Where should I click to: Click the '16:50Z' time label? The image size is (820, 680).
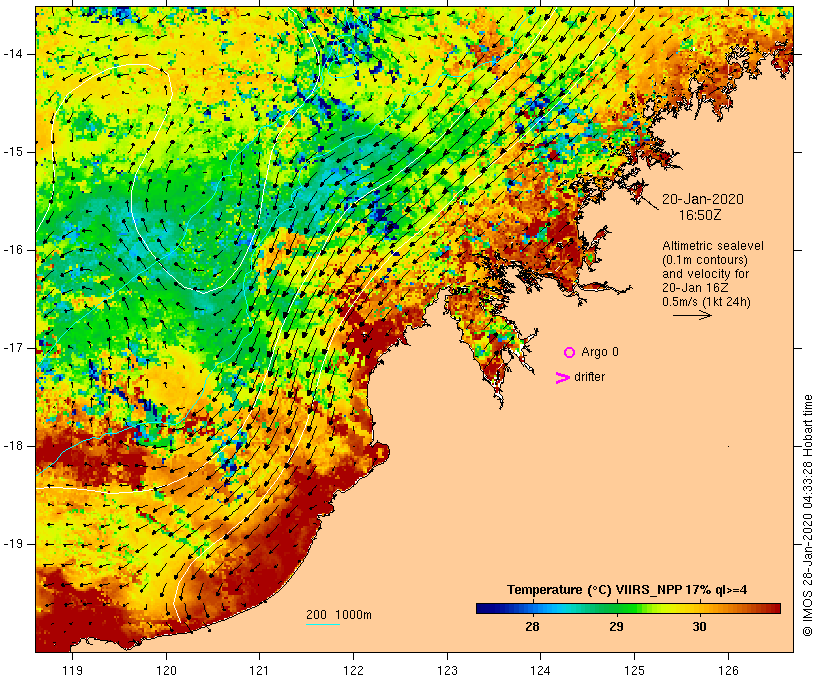coord(700,215)
